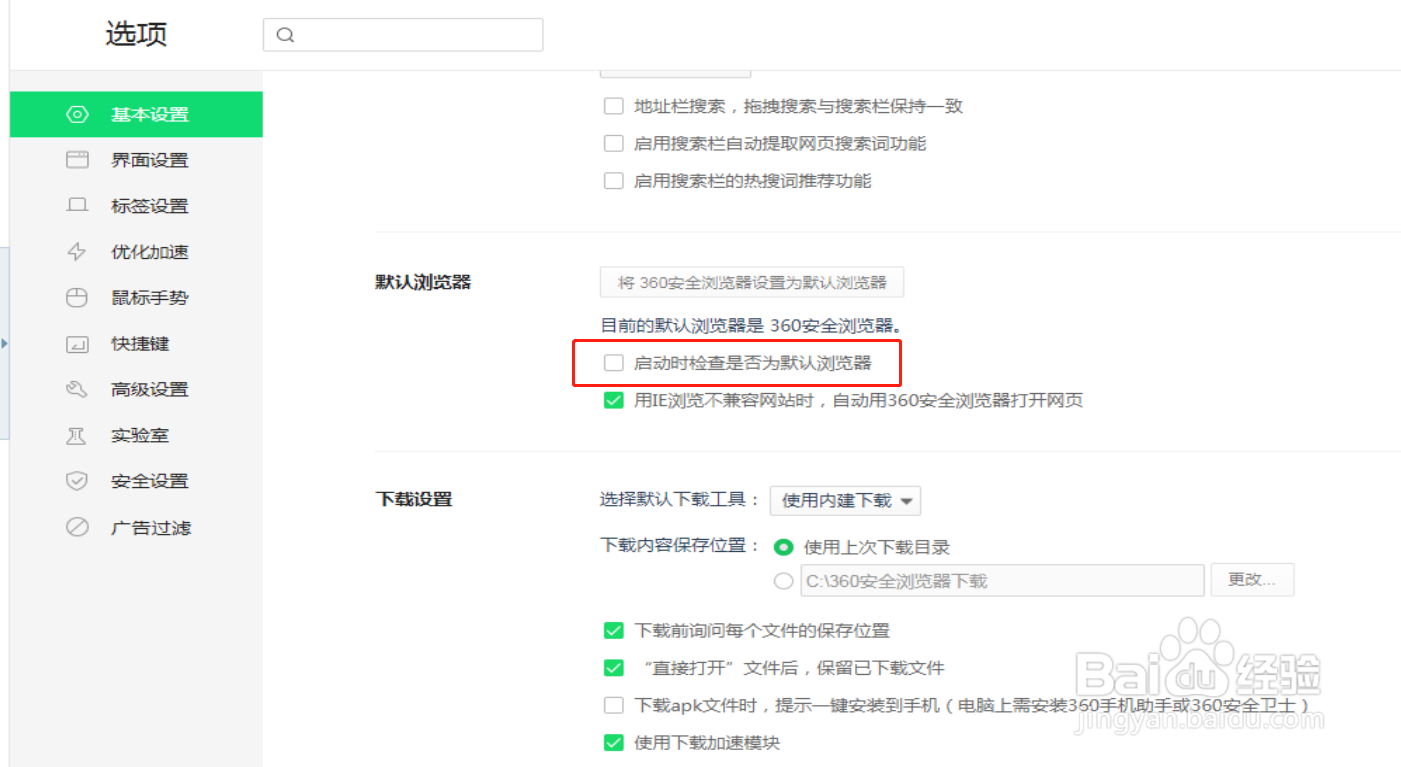Click the 高级设置 wrench icon
Image resolution: width=1401 pixels, height=767 pixels.
(77, 389)
